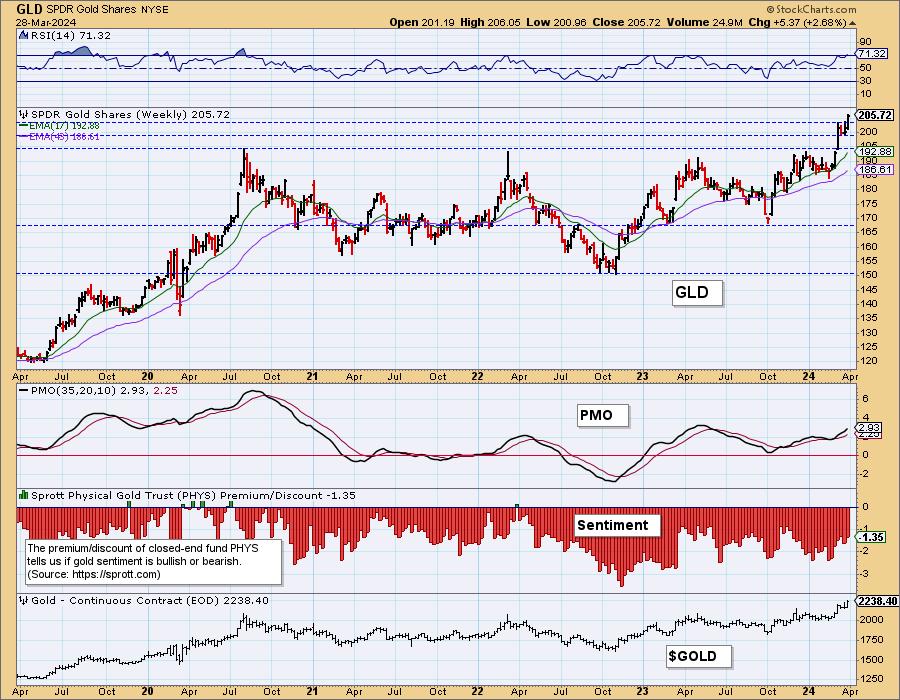The width and height of the screenshot is (900, 700).
Task: Click the premium/discount explanation note box
Action: (154, 561)
